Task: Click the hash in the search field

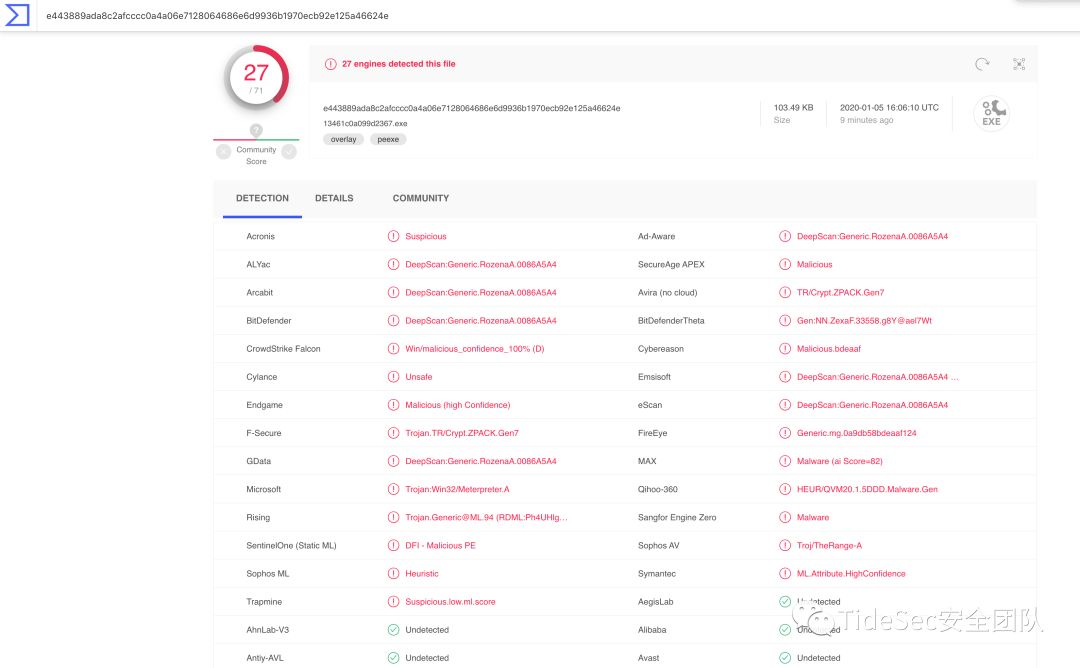Action: pyautogui.click(x=217, y=16)
